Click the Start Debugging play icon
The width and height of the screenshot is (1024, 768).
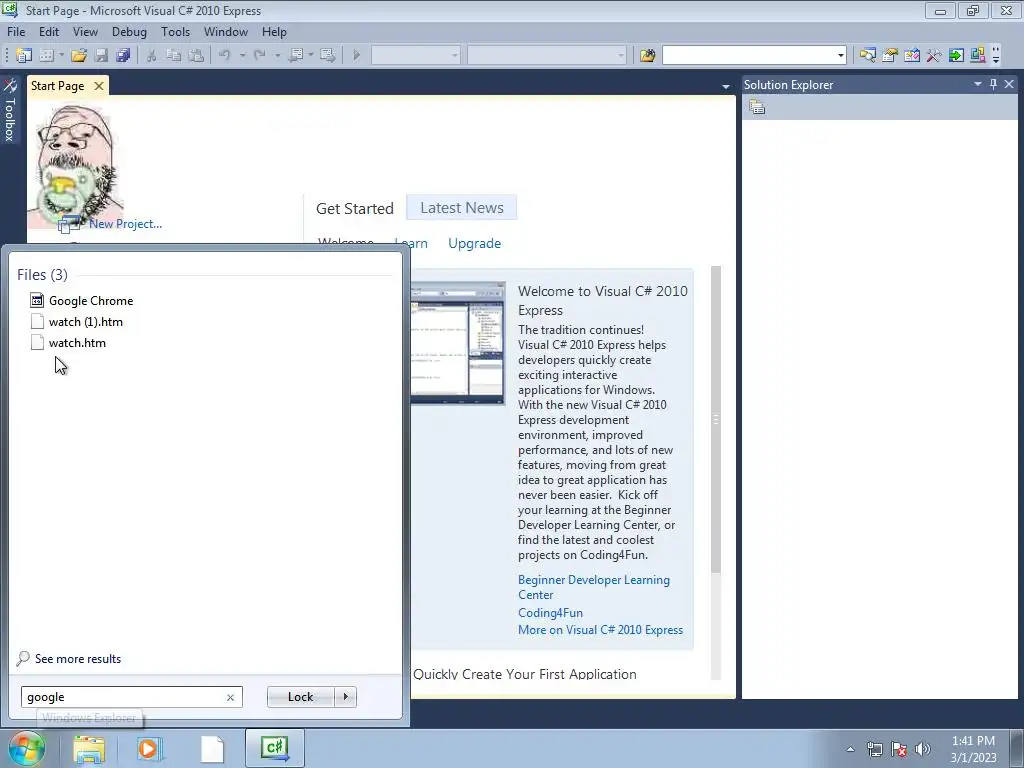click(x=356, y=56)
